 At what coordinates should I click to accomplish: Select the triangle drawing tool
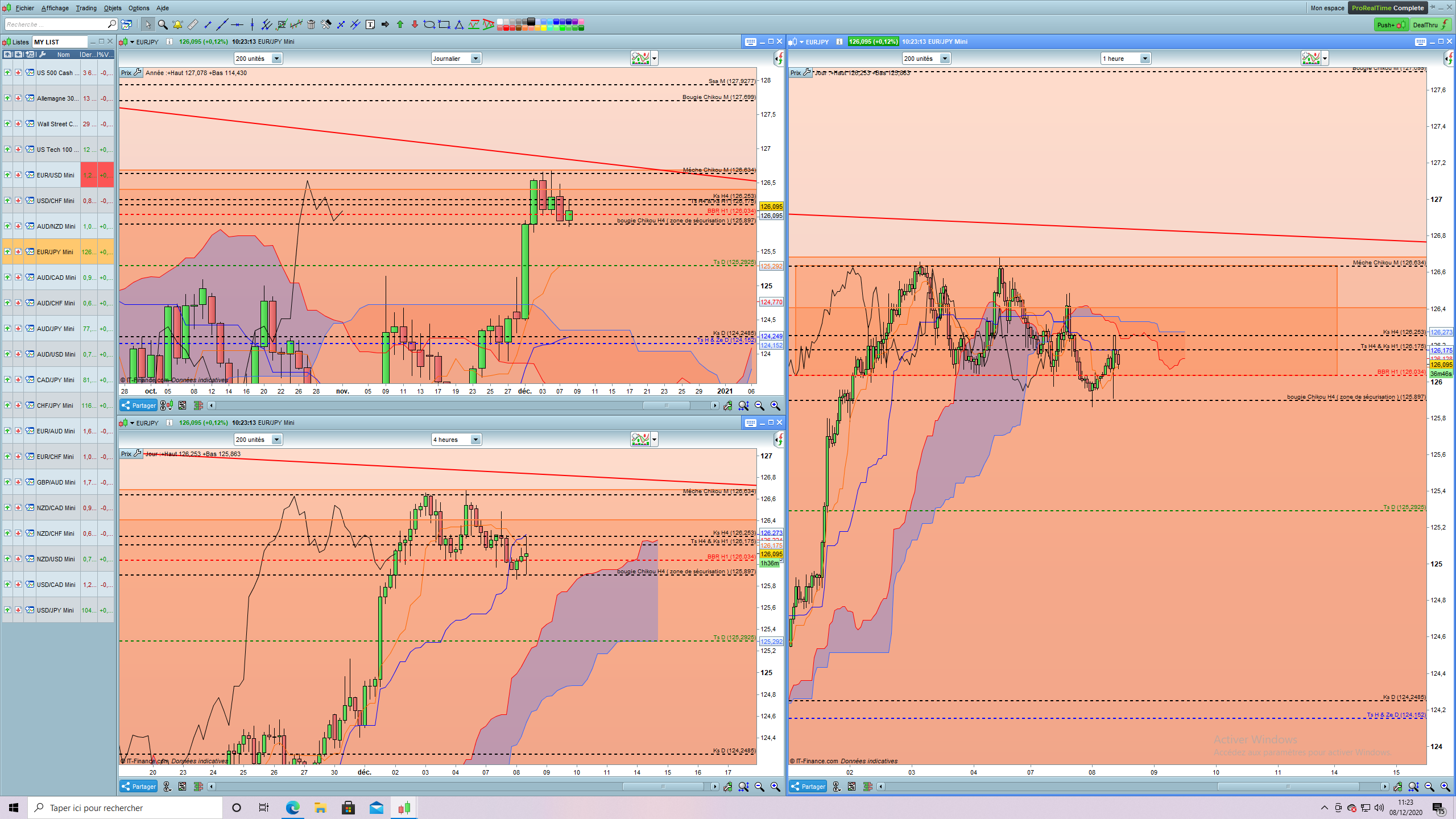[459, 24]
